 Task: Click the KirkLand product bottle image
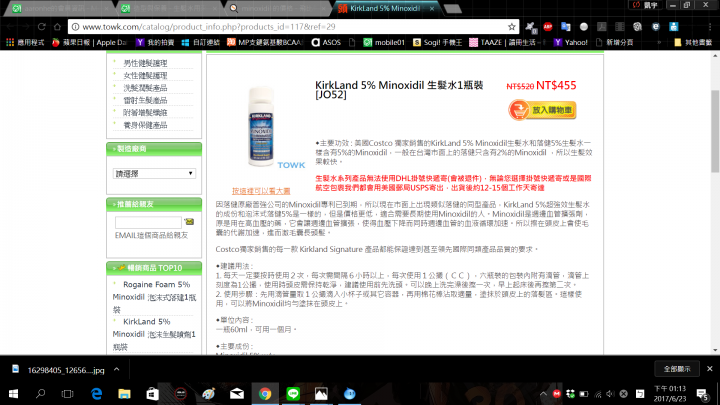[261, 127]
